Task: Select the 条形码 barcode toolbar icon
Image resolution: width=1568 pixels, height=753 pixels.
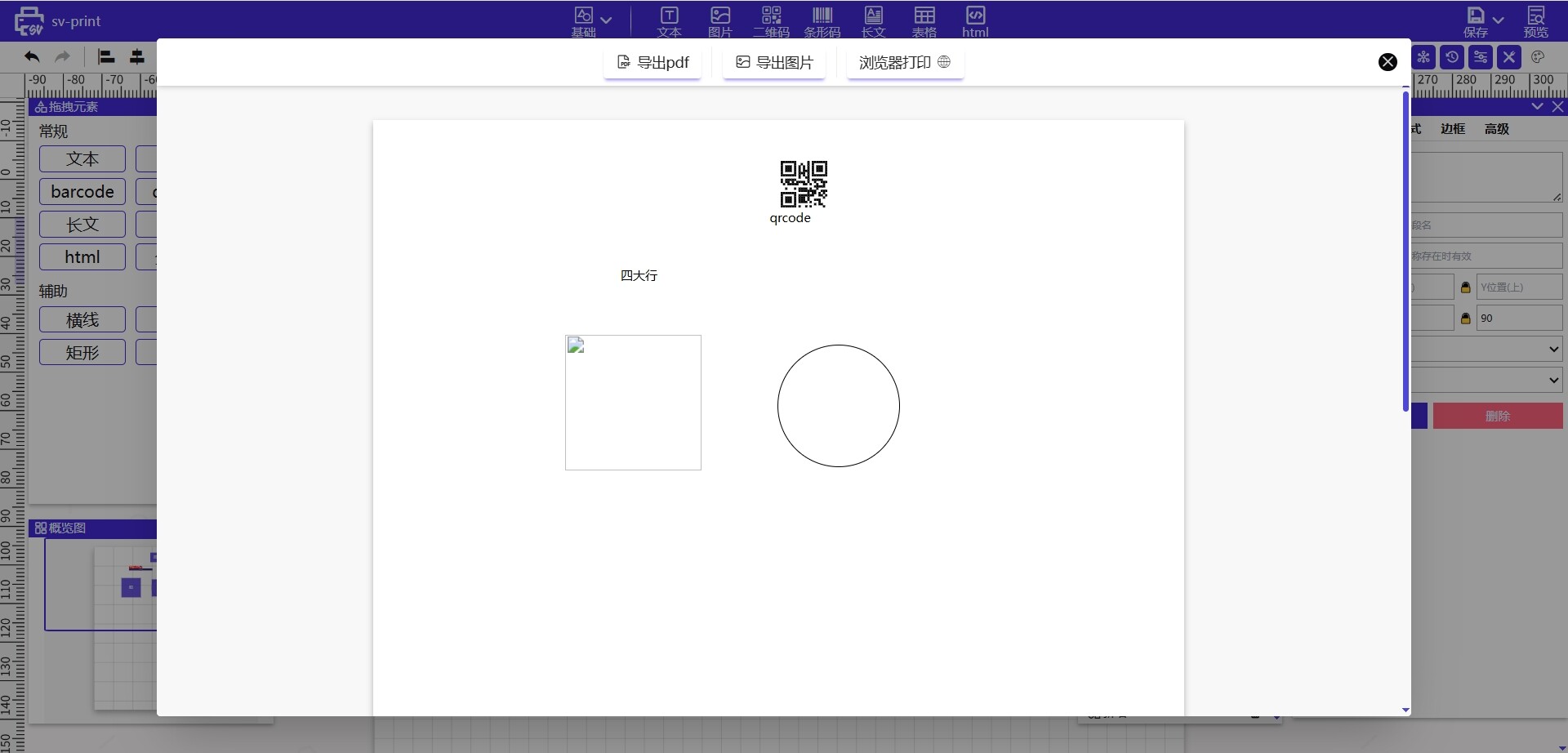Action: point(822,21)
